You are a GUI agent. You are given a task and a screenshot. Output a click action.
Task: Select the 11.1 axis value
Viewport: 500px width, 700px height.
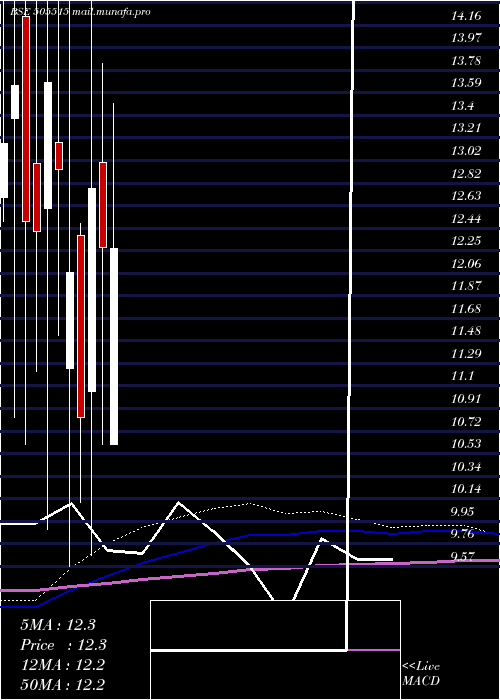click(462, 376)
